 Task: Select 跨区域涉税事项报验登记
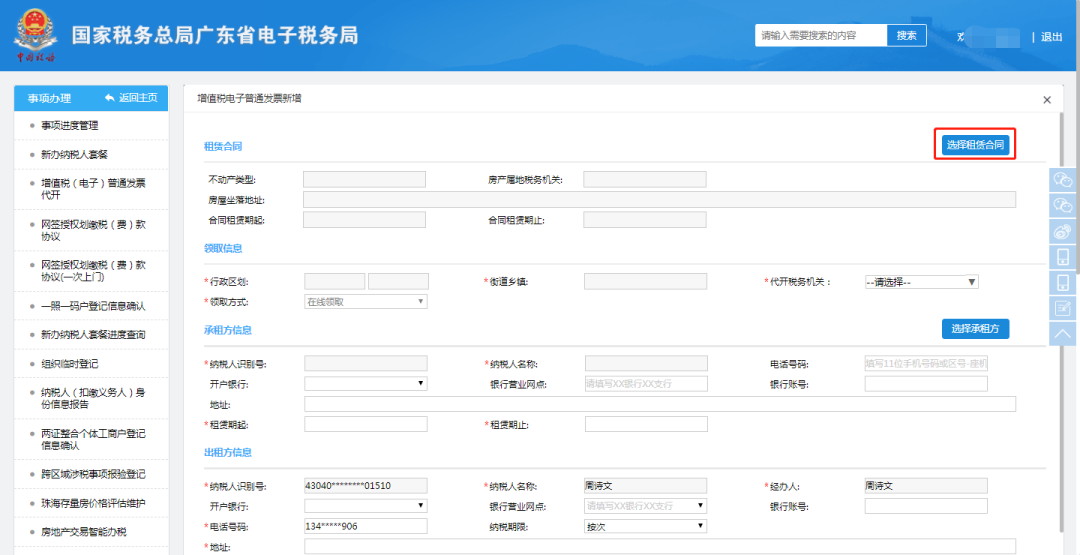[x=91, y=474]
